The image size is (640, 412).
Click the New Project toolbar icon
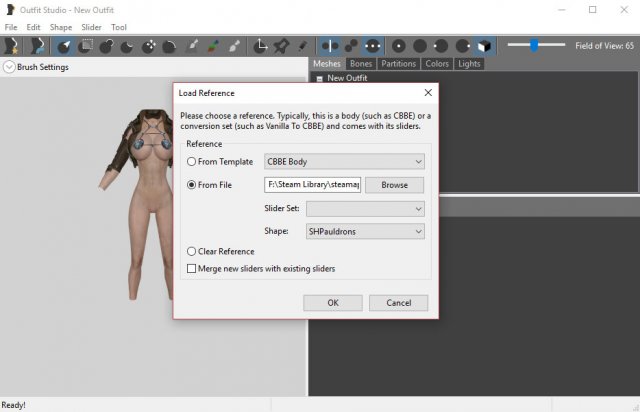tap(12, 45)
